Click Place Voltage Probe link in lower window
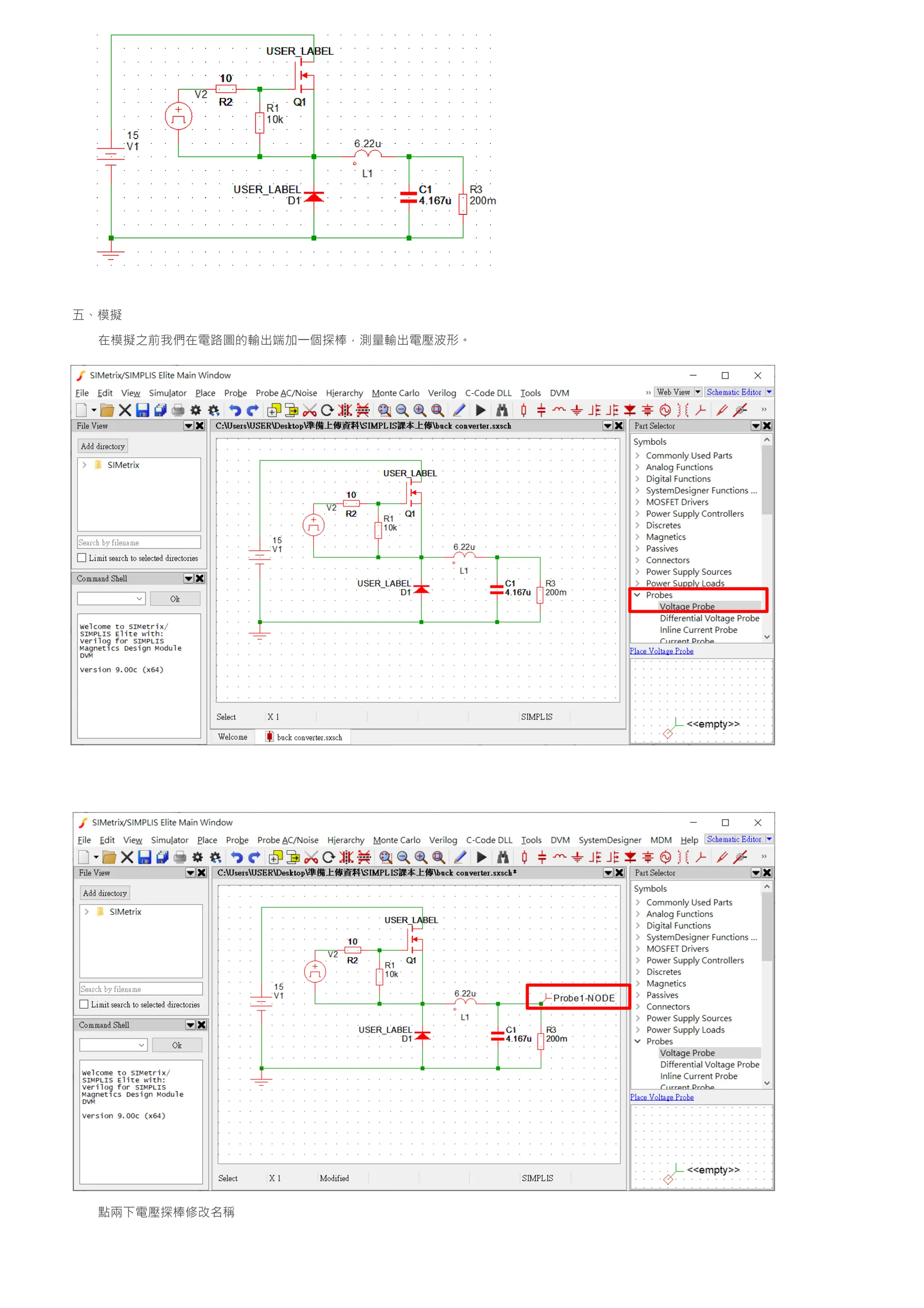This screenshot has height=1308, width=924. point(661,1097)
